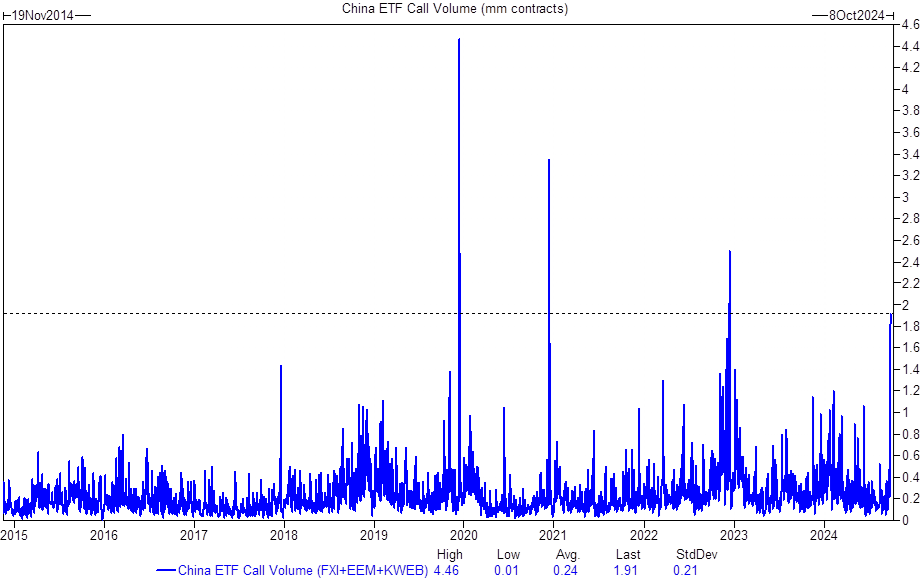Click the 'Avg.' statistics header
Viewport: 920px width, 578px height.
567,555
